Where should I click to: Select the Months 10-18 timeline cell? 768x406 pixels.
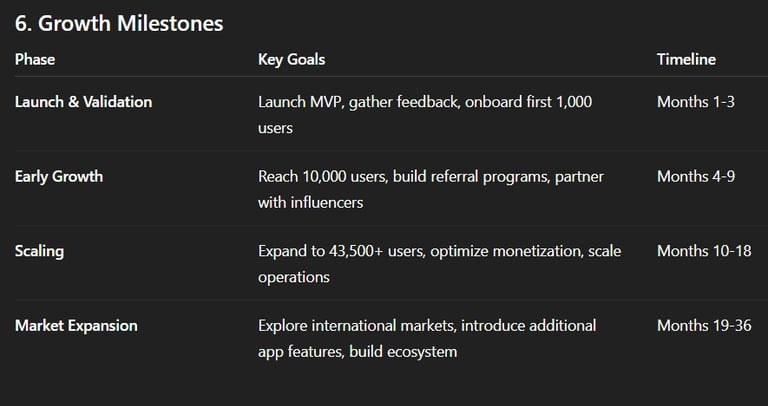pos(704,251)
